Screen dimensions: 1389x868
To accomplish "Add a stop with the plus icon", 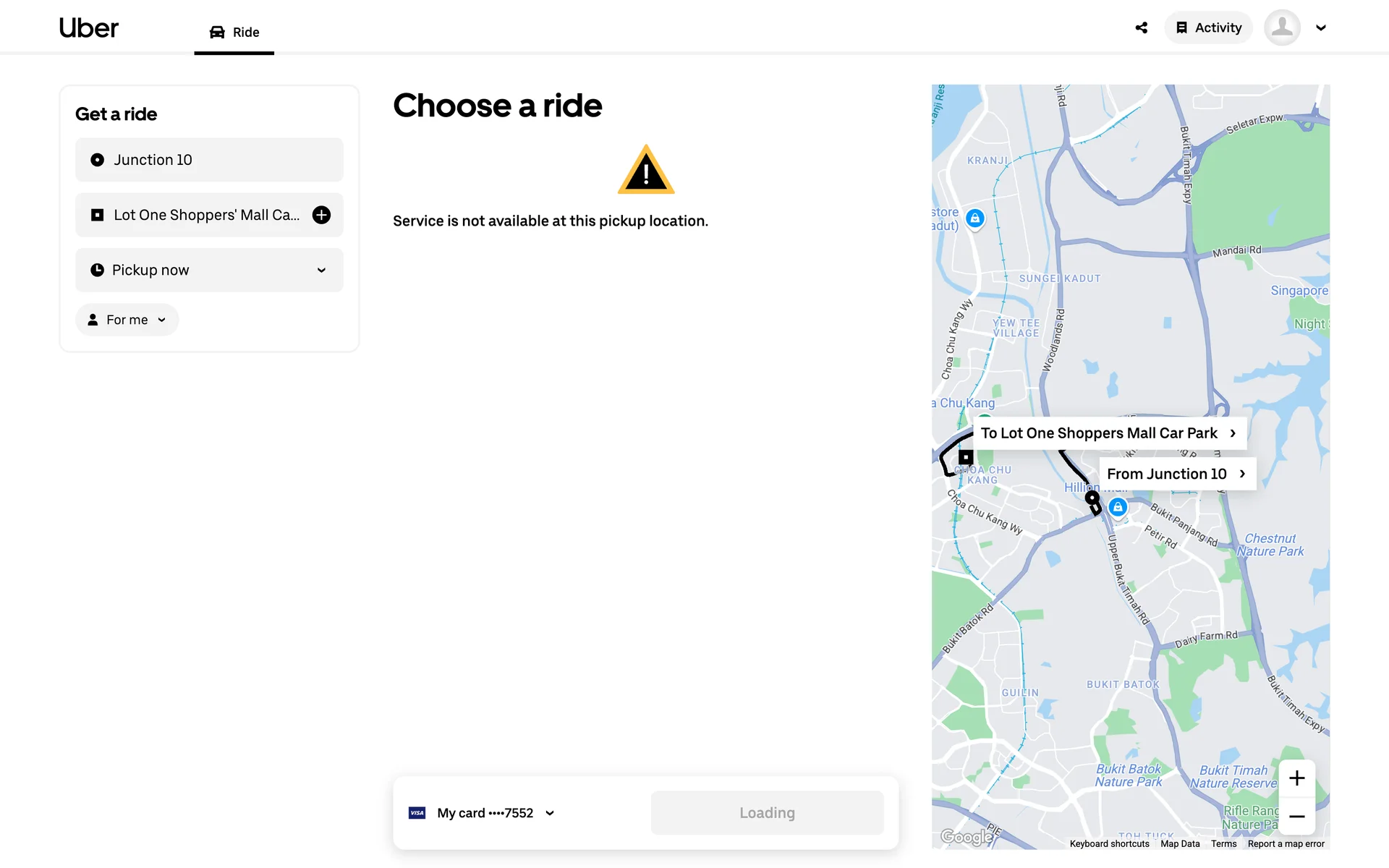I will tap(321, 215).
